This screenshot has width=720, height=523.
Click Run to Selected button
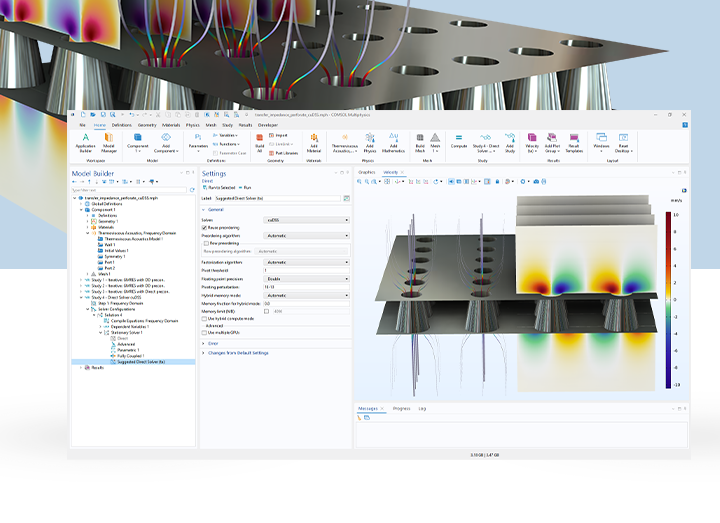[x=221, y=188]
